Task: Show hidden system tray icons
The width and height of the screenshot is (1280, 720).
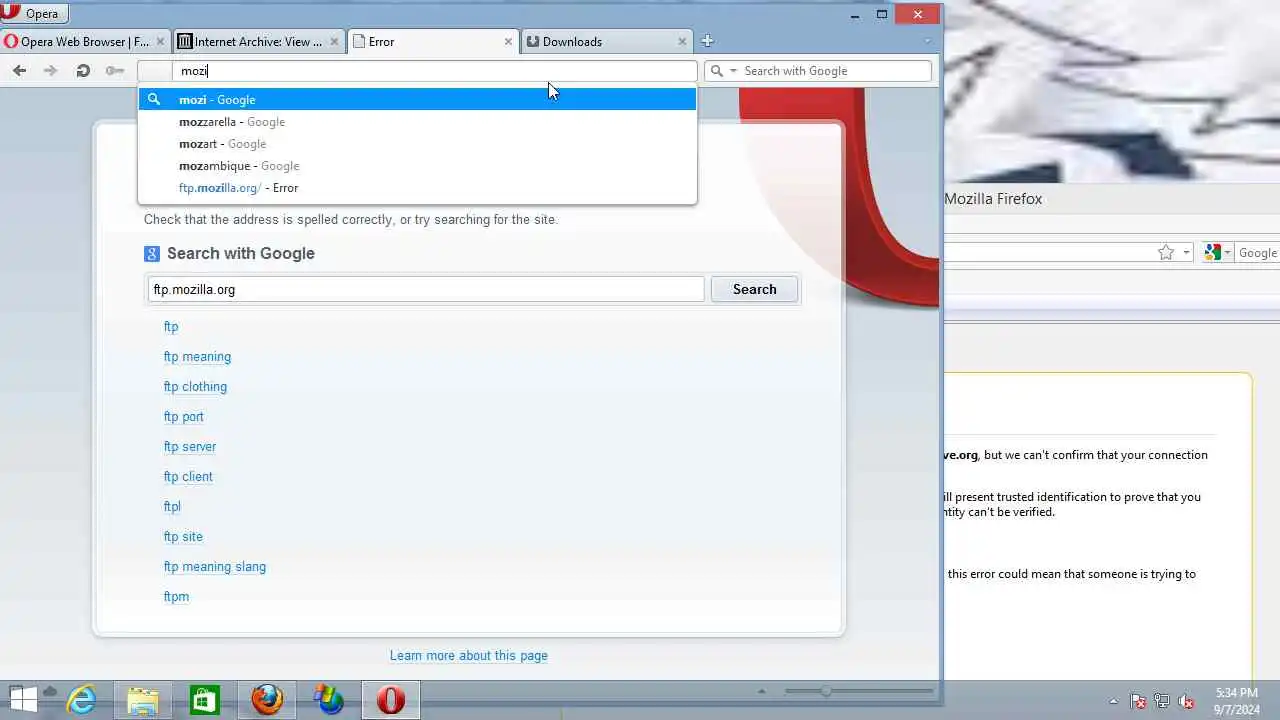Action: tap(1114, 702)
